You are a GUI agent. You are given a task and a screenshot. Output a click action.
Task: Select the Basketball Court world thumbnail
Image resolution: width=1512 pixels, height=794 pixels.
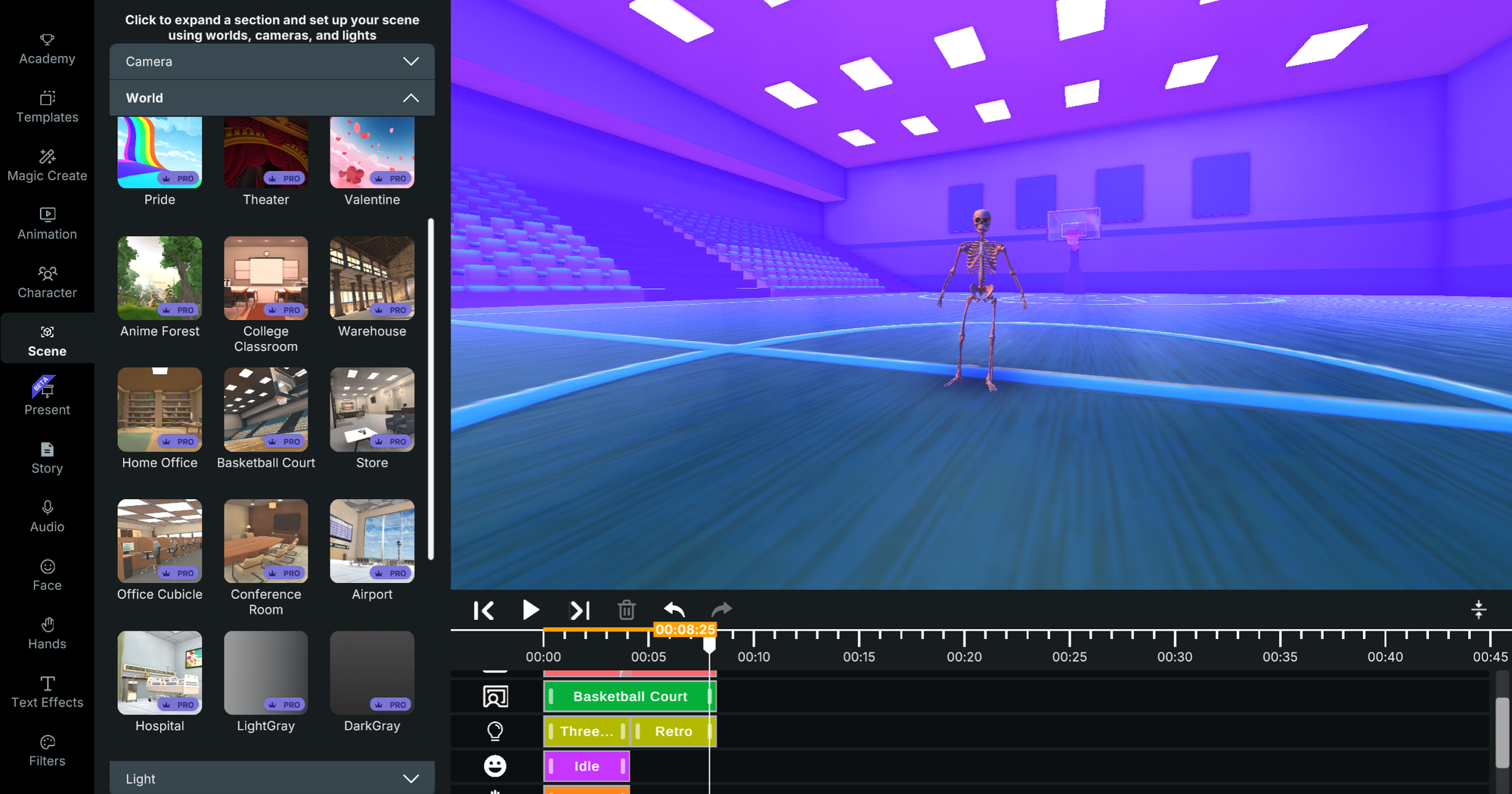[265, 409]
